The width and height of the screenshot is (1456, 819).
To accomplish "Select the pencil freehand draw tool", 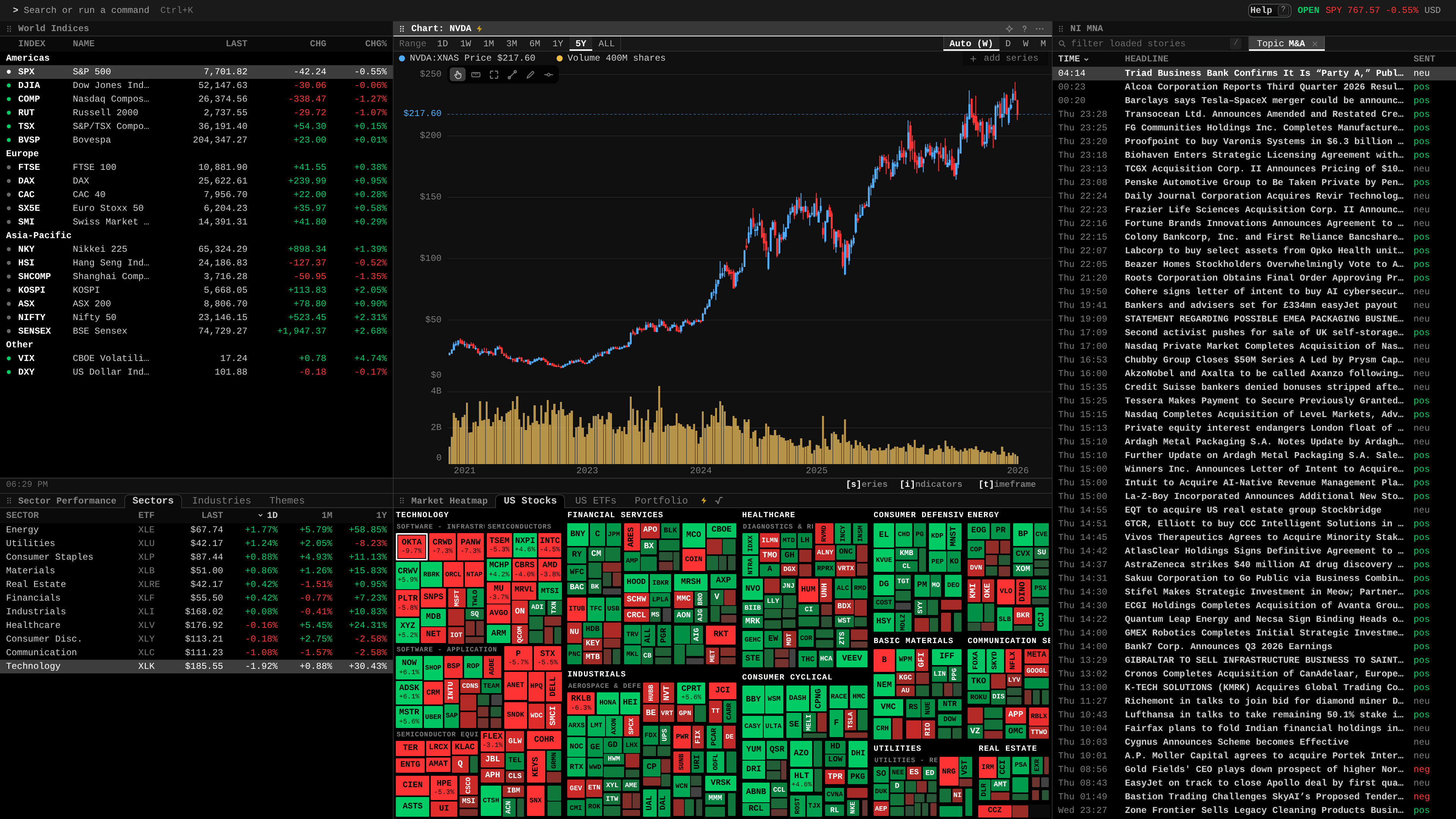I will pos(530,75).
